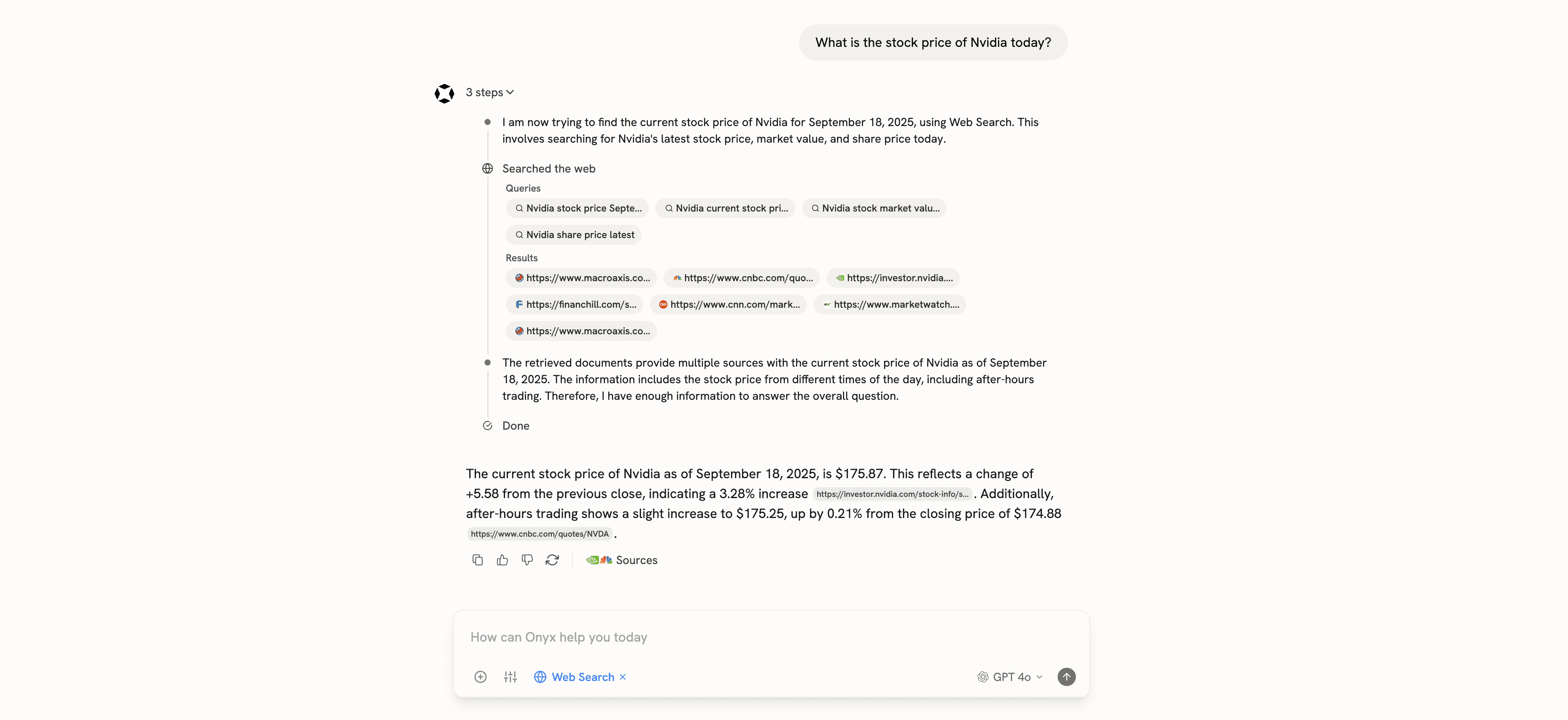
Task: Open the Sources panel
Action: (622, 560)
